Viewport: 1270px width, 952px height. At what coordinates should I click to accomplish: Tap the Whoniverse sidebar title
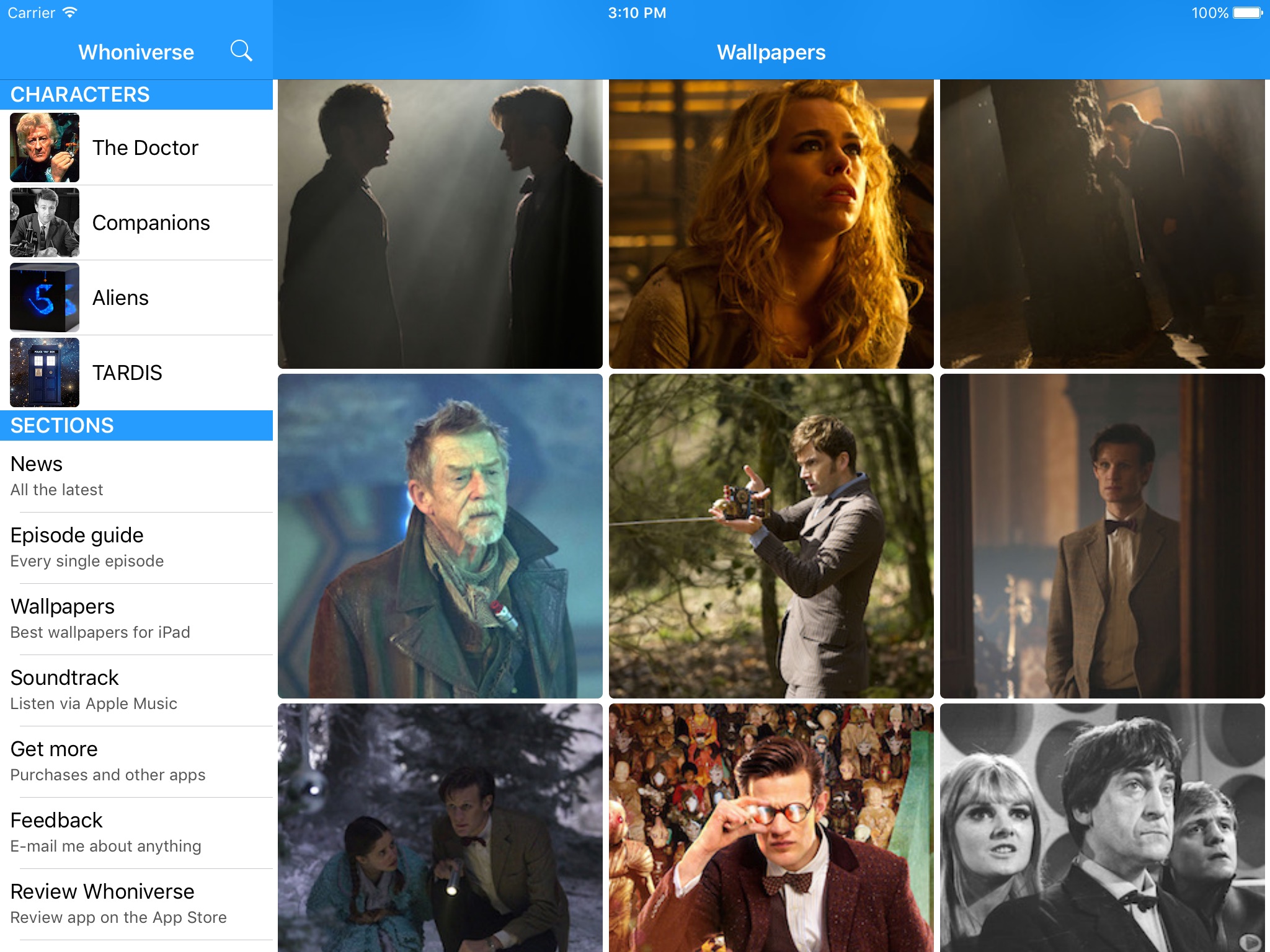pyautogui.click(x=136, y=52)
